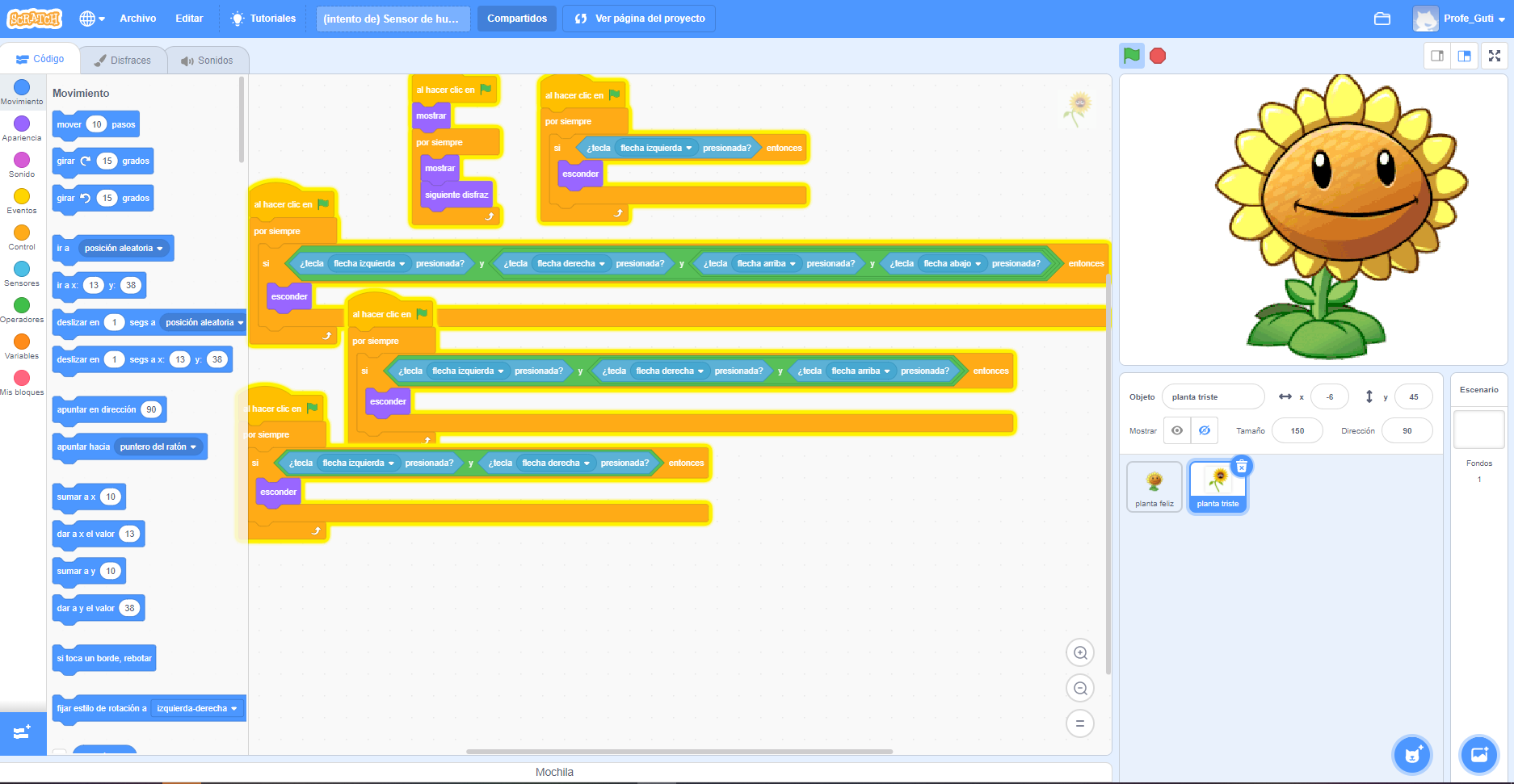The width and height of the screenshot is (1514, 784).
Task: Switch to small stage layout
Action: tap(1437, 56)
